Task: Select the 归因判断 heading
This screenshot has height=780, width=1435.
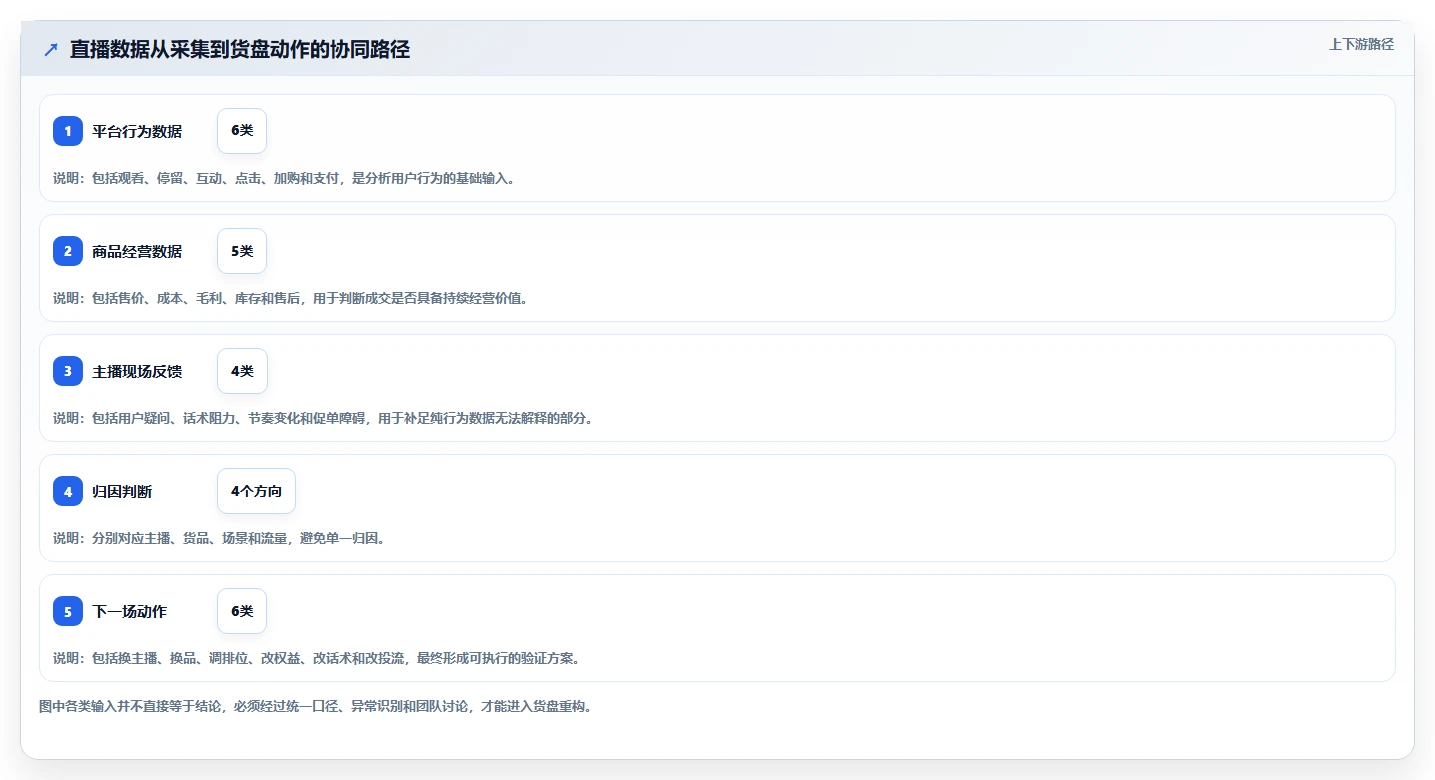Action: [122, 491]
